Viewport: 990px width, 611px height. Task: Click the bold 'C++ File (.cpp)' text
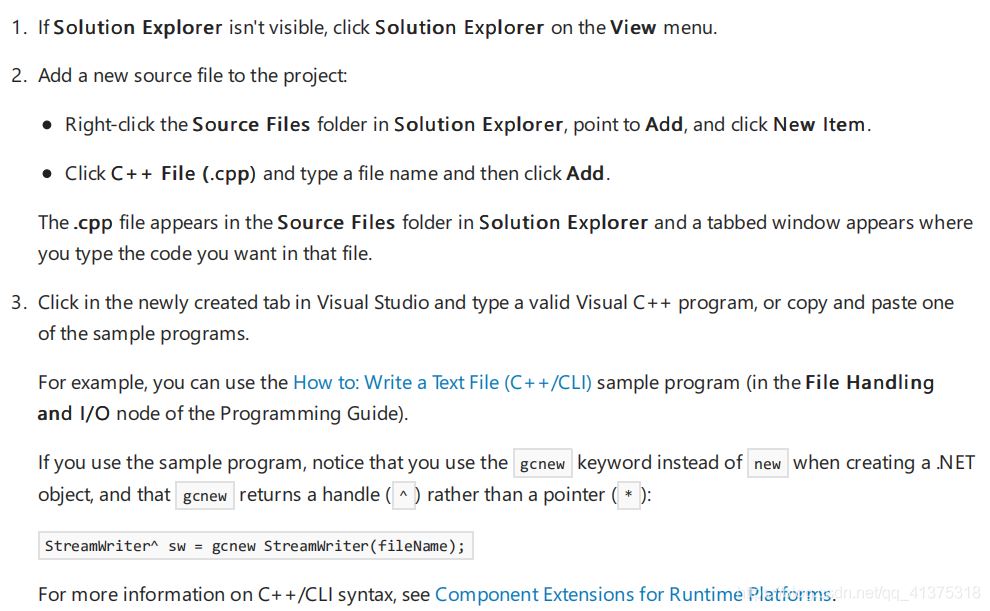[x=183, y=173]
